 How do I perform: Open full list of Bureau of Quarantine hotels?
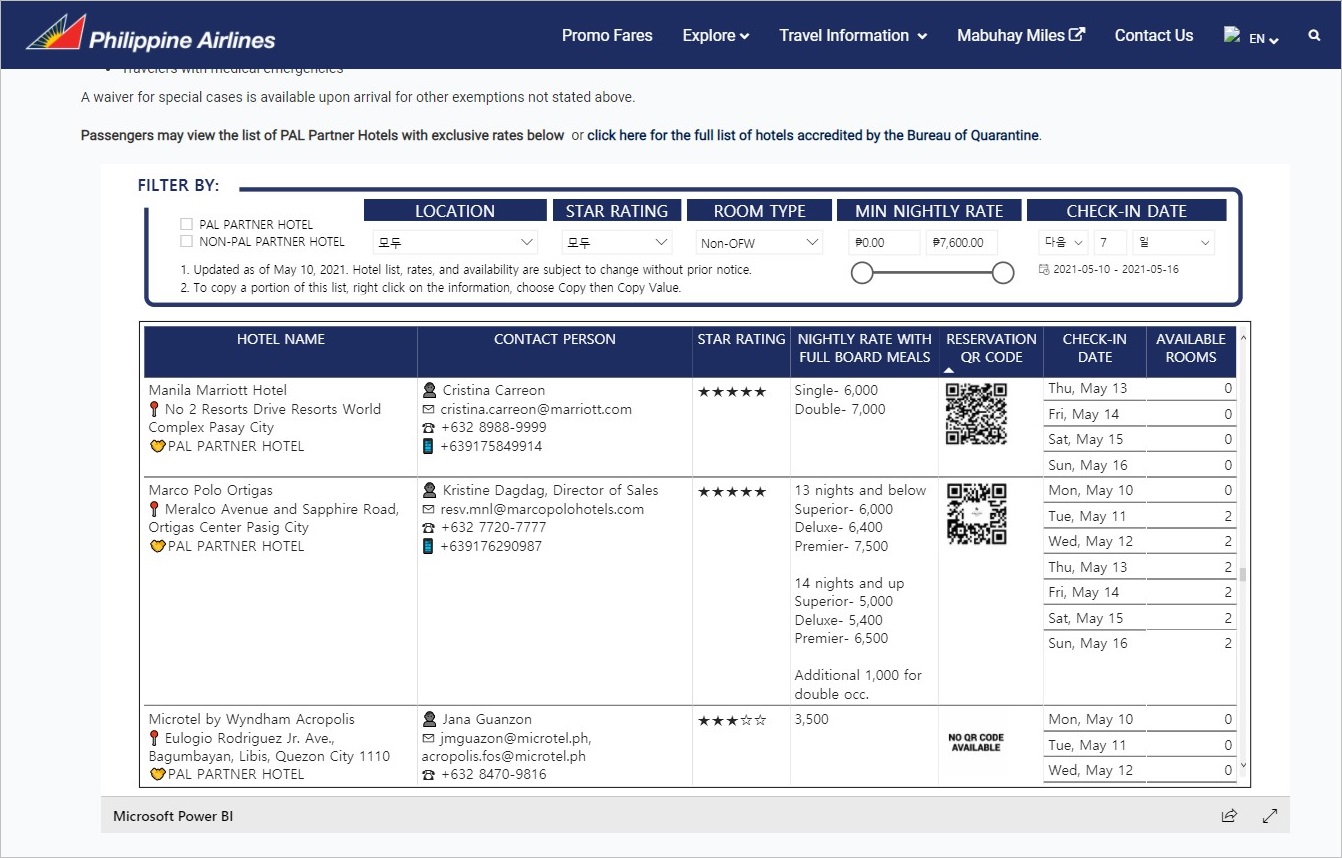click(x=814, y=135)
